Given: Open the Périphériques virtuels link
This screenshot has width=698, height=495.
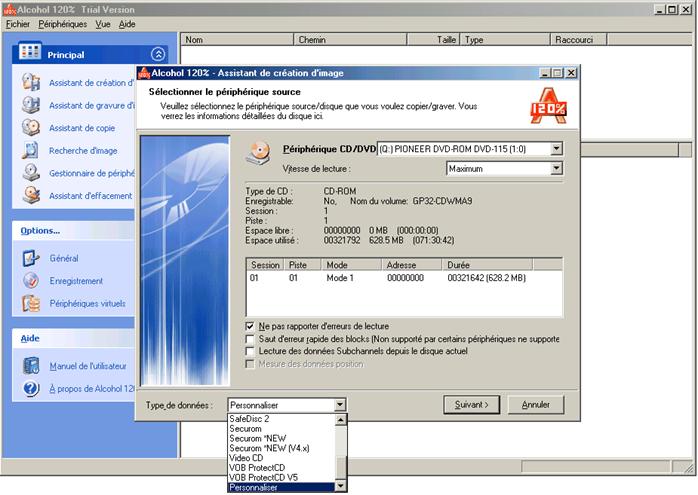Looking at the screenshot, I should 87,304.
